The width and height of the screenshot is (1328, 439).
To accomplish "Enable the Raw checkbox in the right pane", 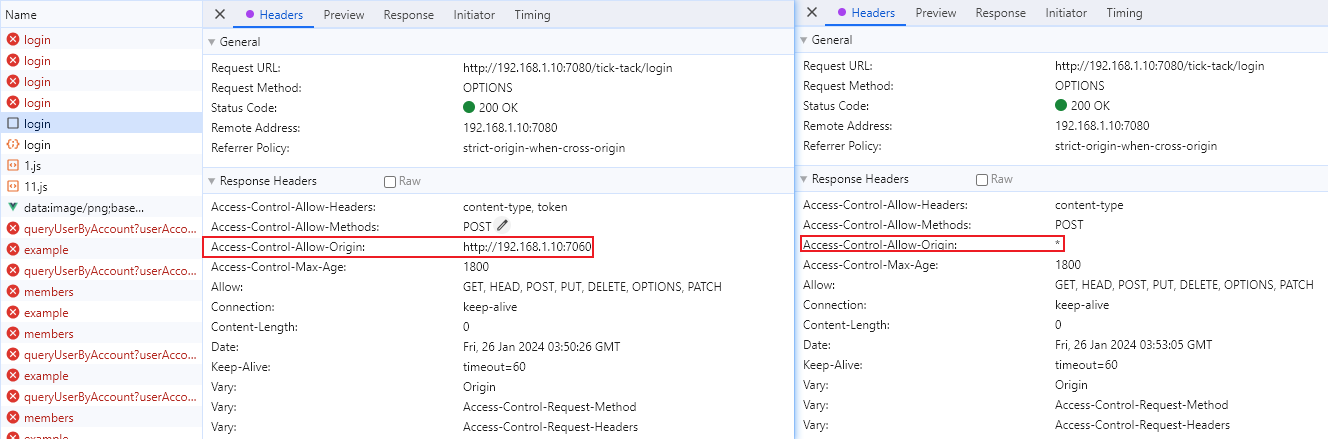I will click(982, 180).
